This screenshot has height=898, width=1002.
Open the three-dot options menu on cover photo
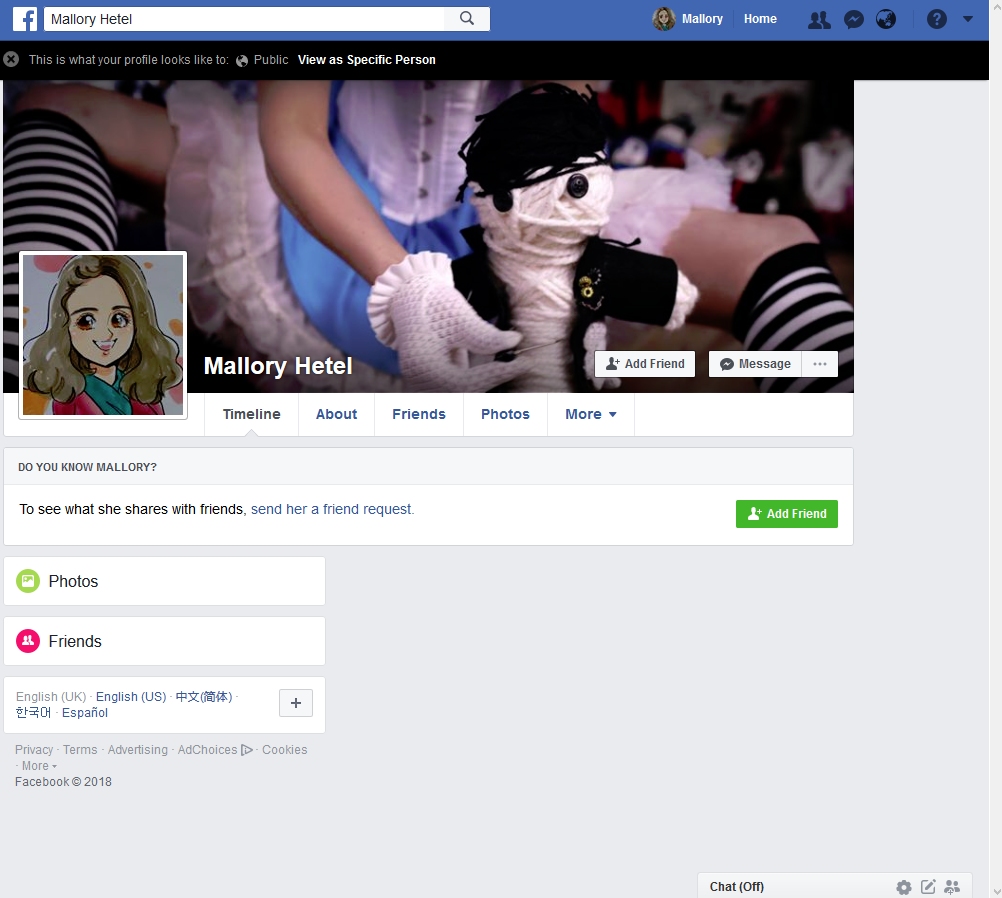[820, 364]
